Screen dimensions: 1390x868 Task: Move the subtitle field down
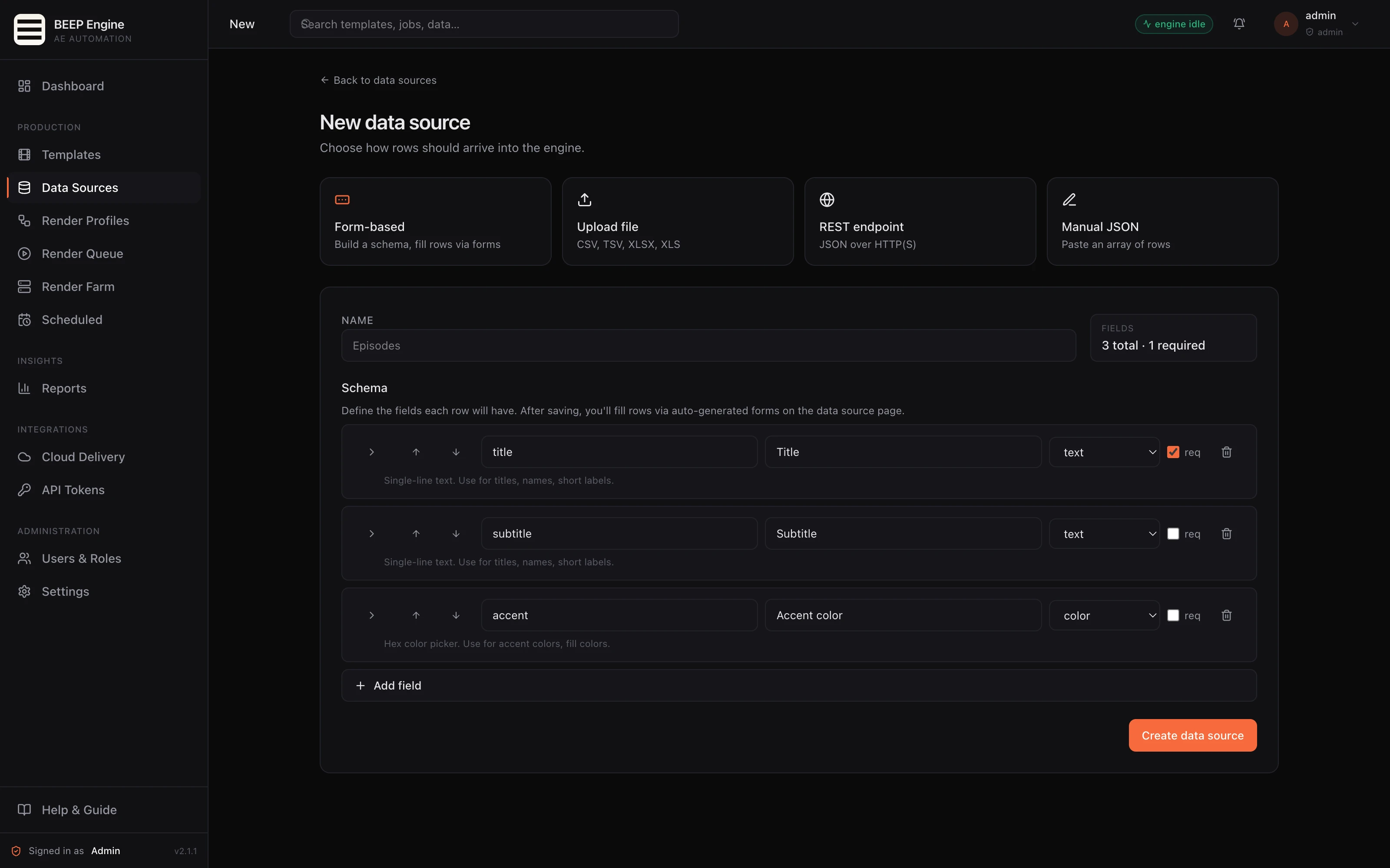tap(456, 534)
